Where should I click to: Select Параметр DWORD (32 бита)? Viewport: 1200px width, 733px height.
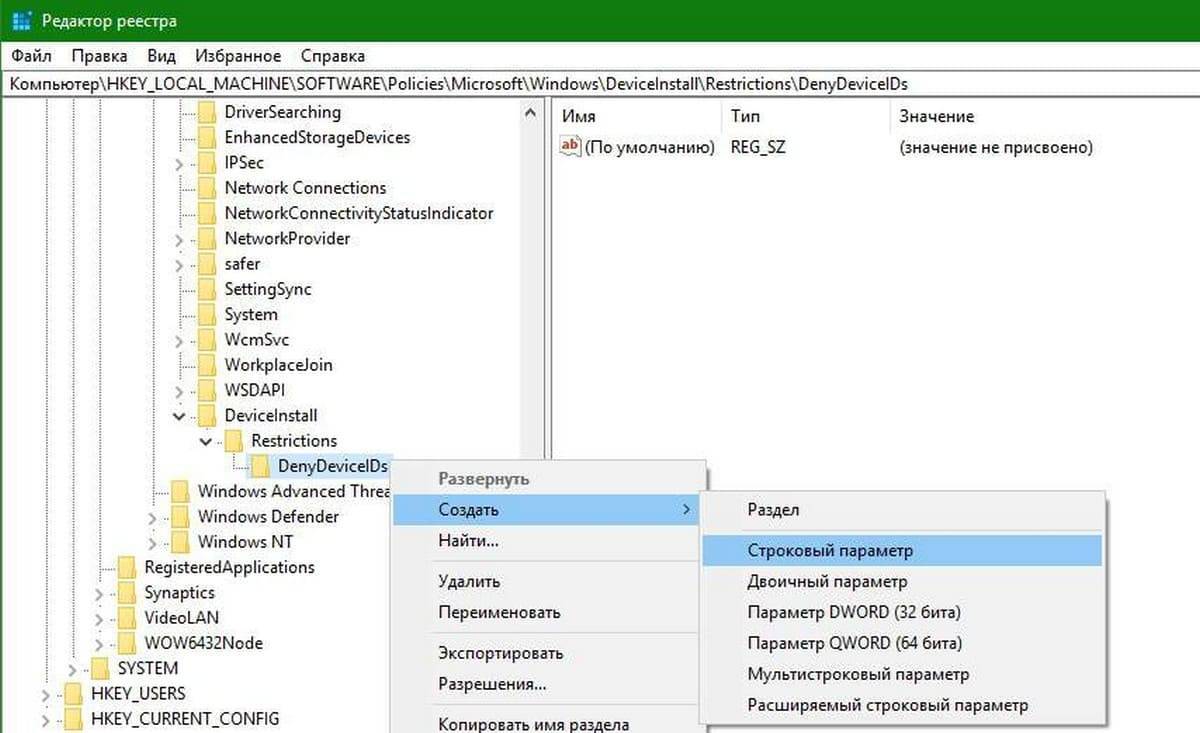click(902, 612)
